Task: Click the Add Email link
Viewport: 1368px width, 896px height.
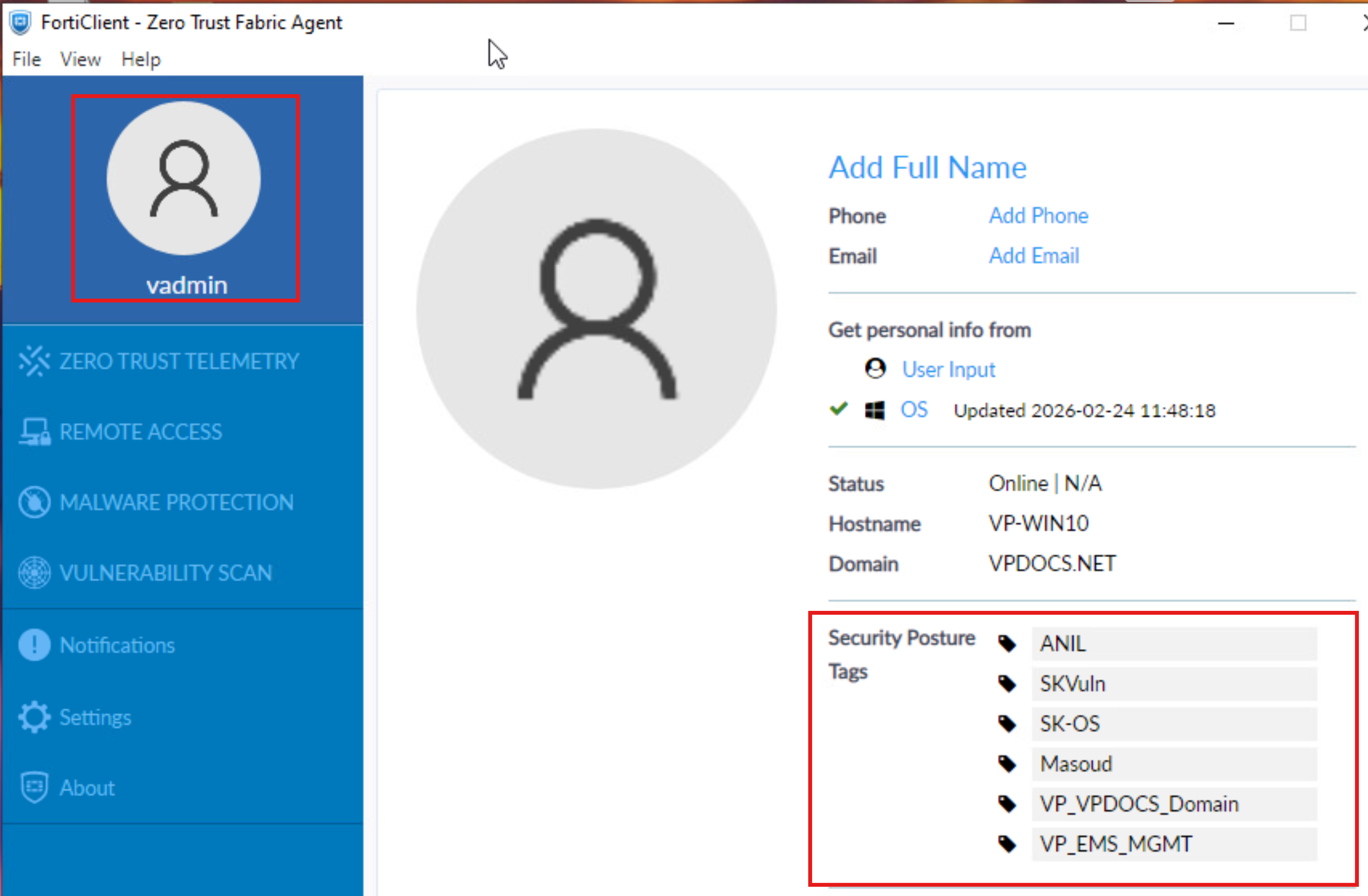Action: click(x=1033, y=256)
